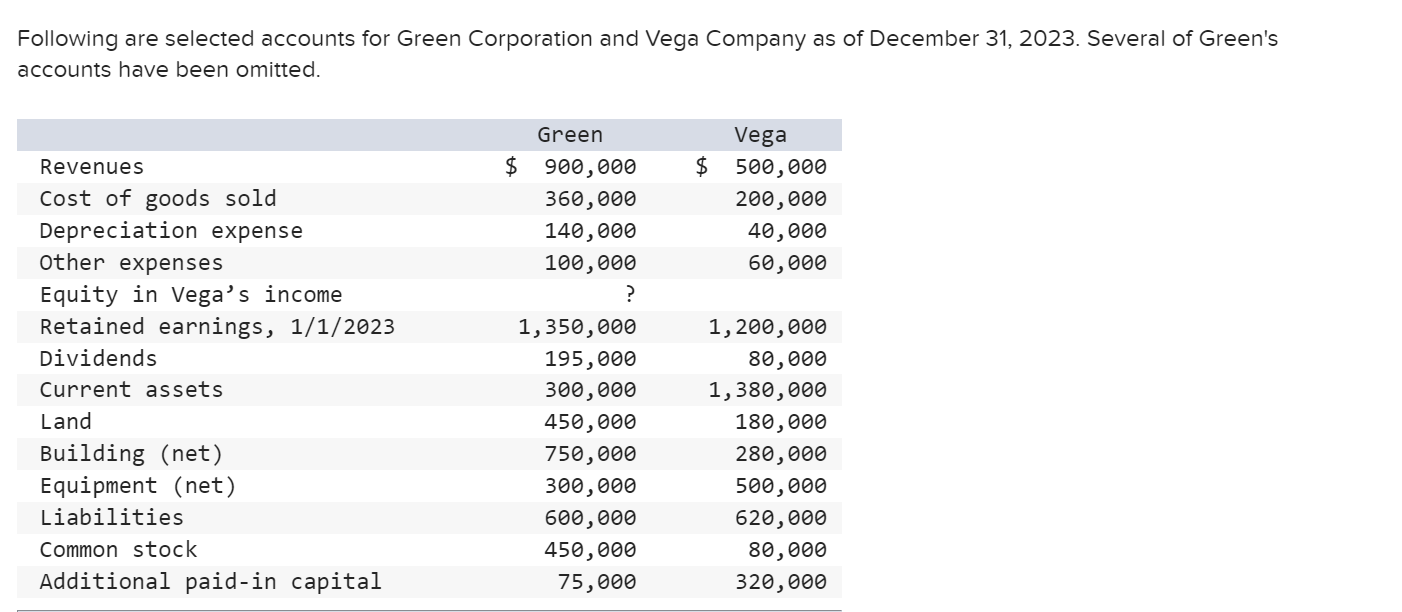Click the Green column header

570,135
